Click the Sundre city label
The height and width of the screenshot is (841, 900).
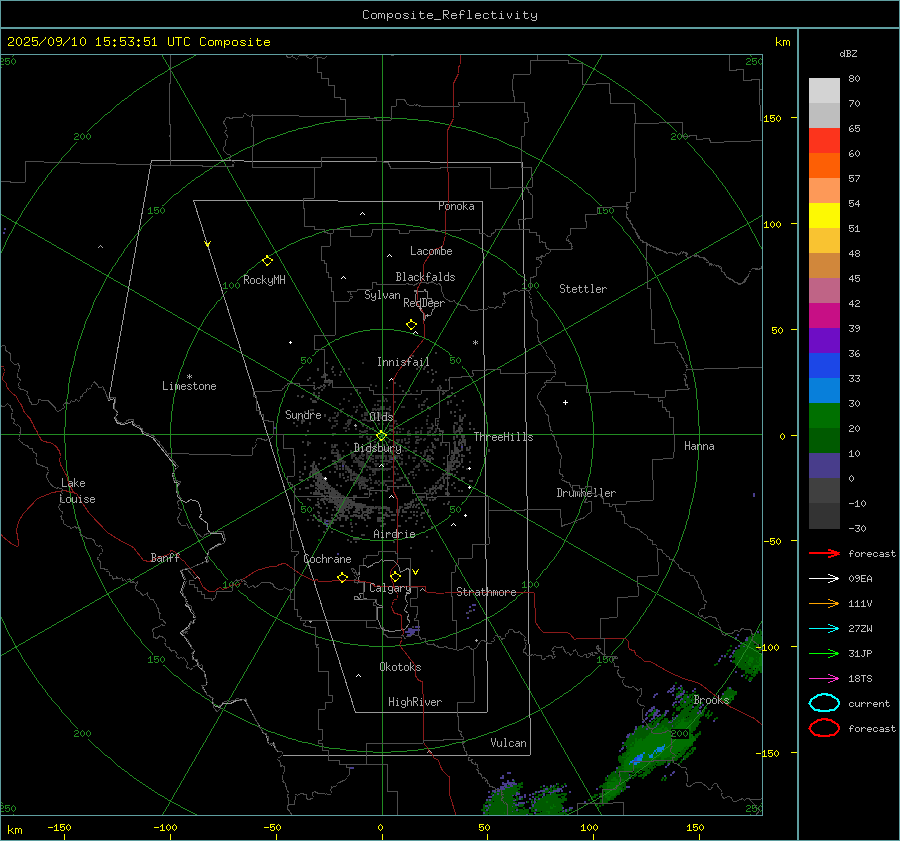click(303, 414)
